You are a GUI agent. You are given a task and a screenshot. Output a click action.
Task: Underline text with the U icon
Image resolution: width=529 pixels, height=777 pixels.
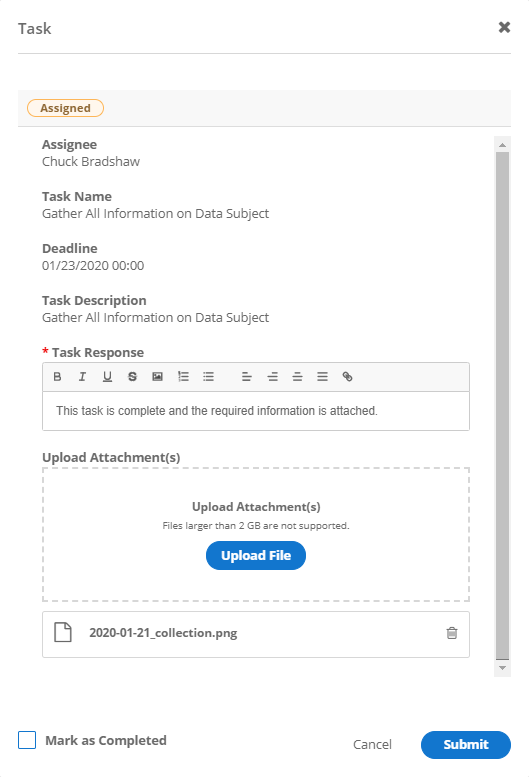click(x=107, y=377)
